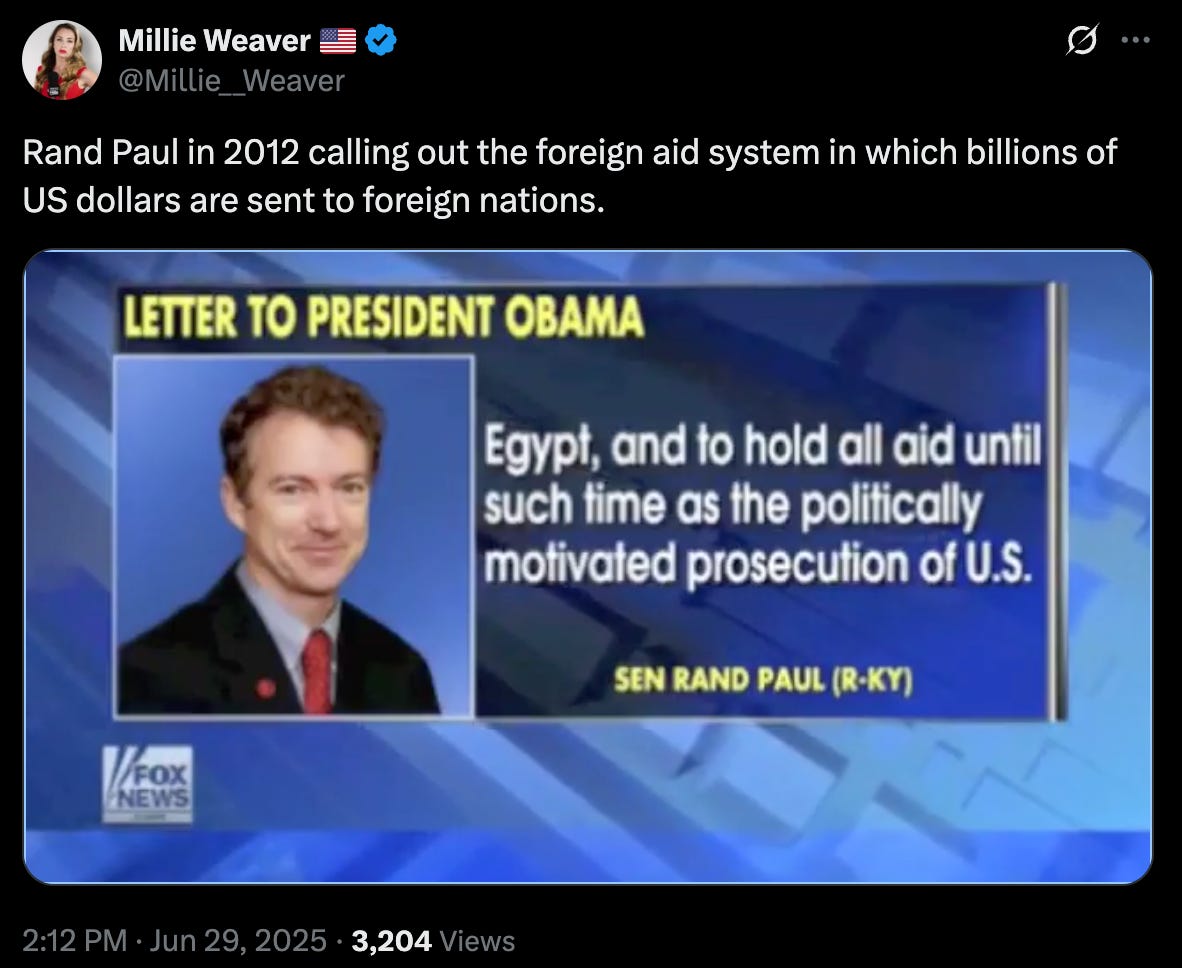Click the 2:12 PM timestamp
This screenshot has height=968, width=1182.
75,941
